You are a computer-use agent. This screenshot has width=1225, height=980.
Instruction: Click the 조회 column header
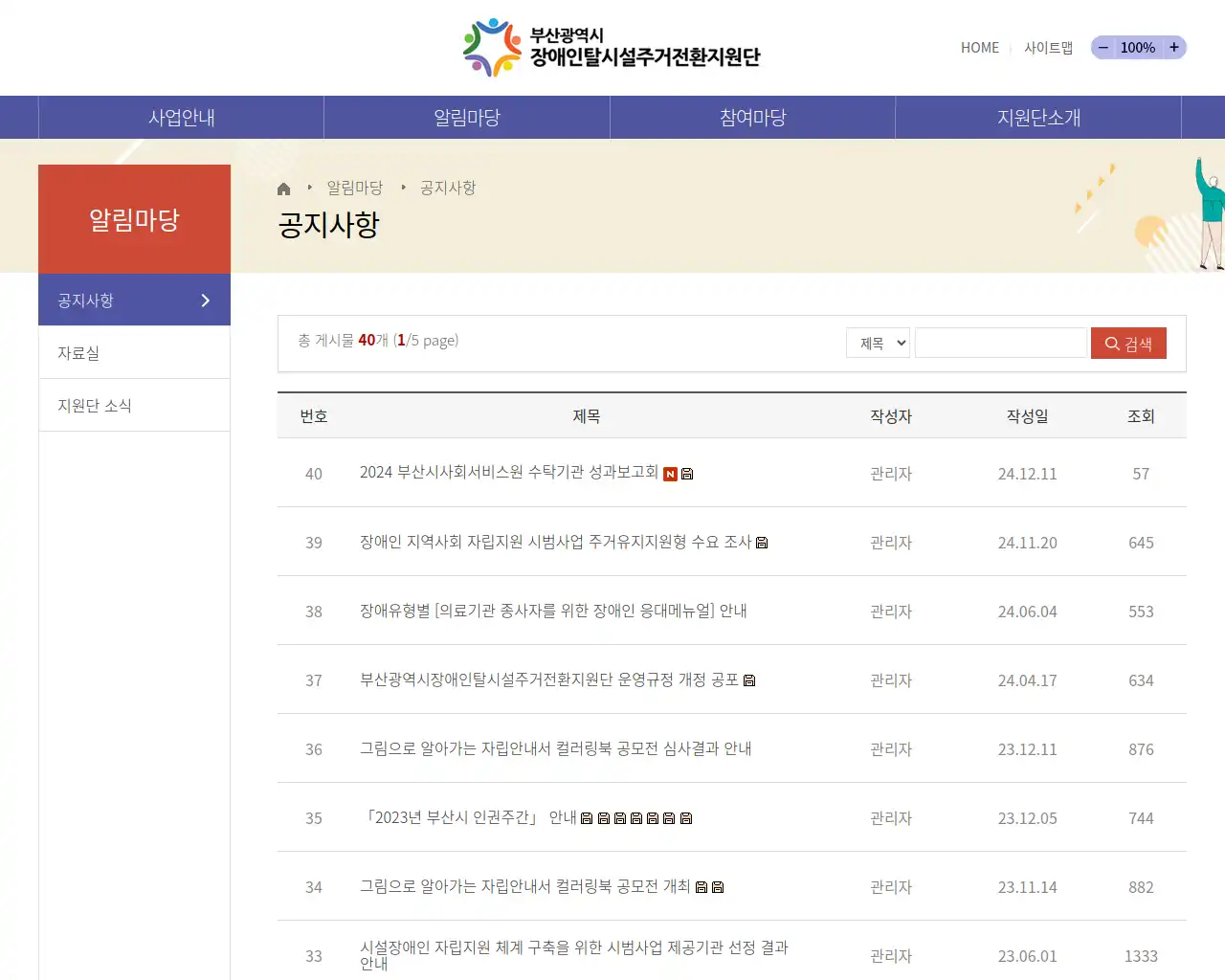[x=1141, y=416]
